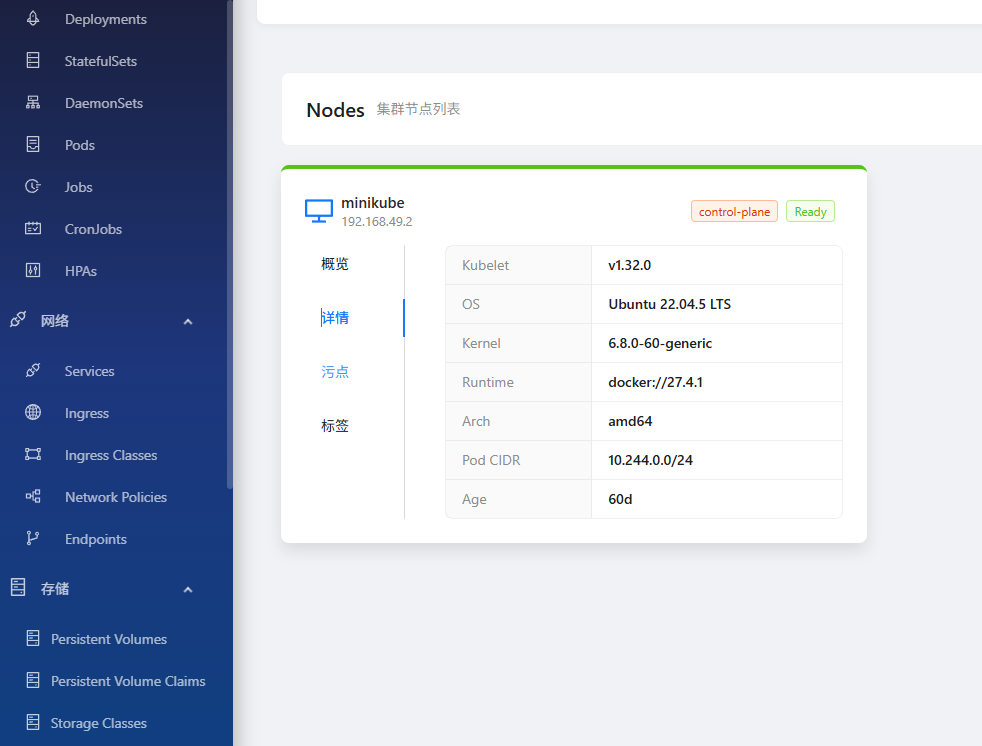Go to Services page
The width and height of the screenshot is (982, 746).
pos(90,371)
